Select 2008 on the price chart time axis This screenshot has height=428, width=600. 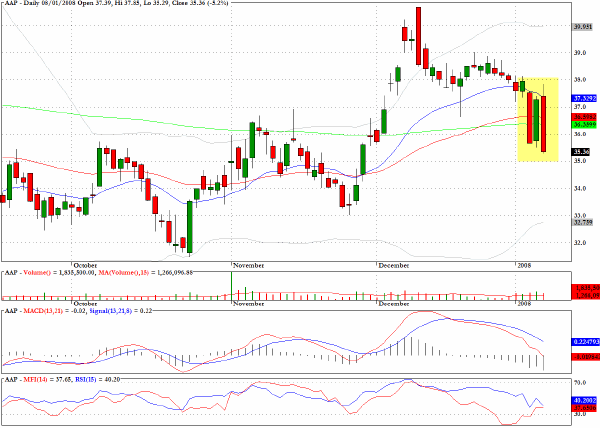(x=524, y=265)
